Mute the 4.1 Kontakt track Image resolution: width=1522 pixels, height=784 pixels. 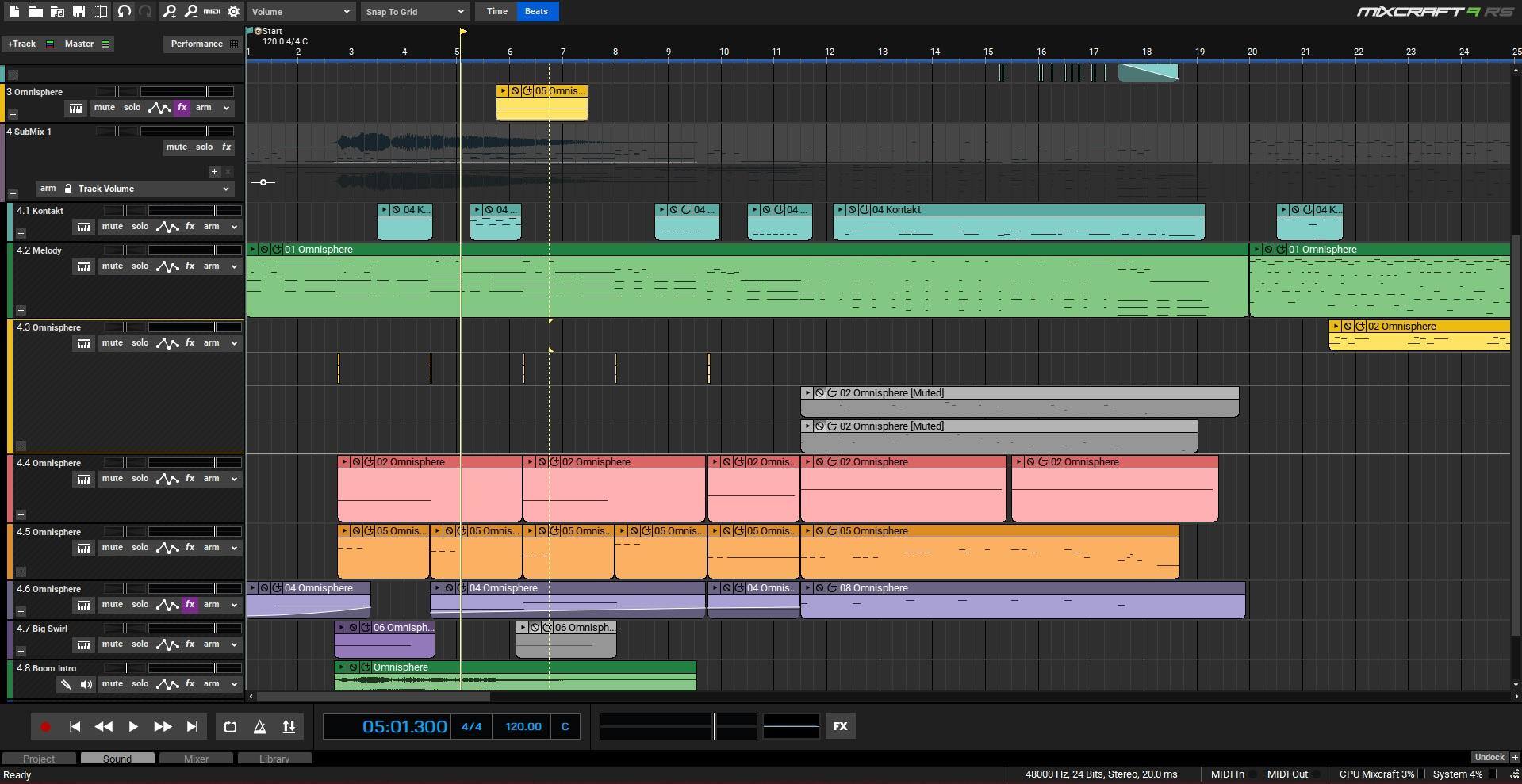pyautogui.click(x=112, y=227)
